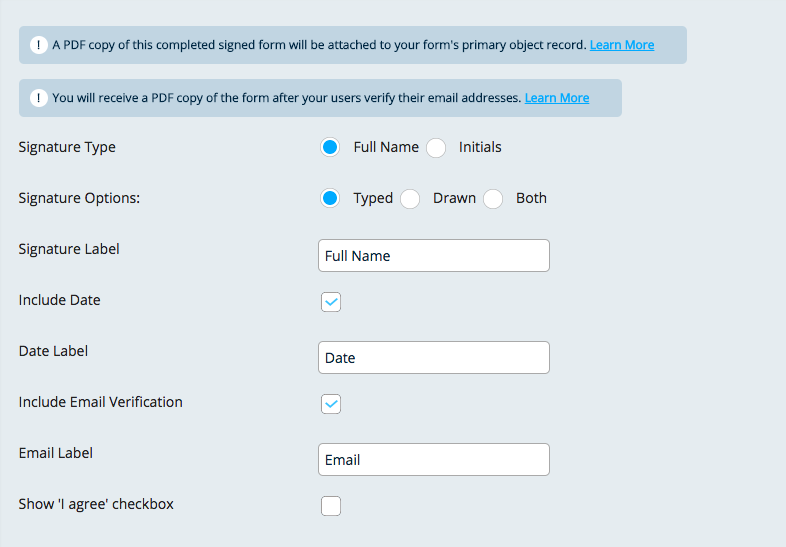This screenshot has width=786, height=547.
Task: Click the "Include Email Verification" label text
Action: (100, 402)
